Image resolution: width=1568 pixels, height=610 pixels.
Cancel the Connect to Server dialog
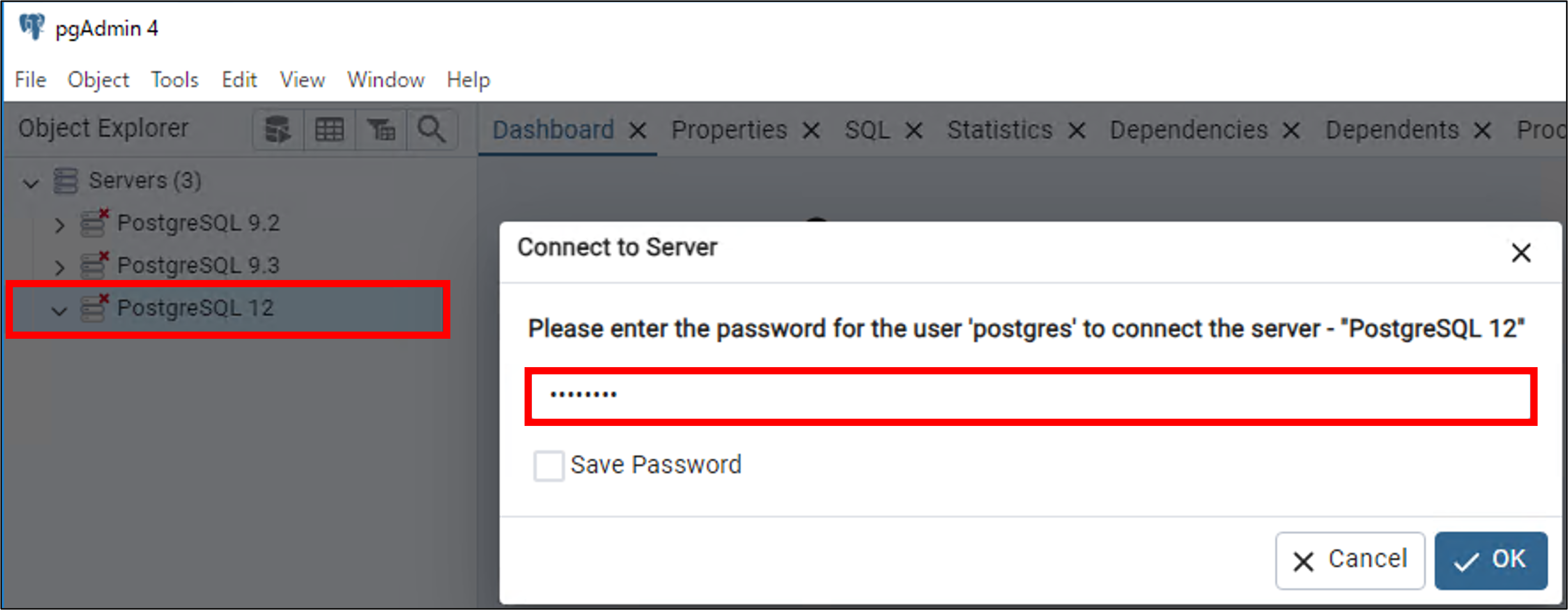(1350, 560)
